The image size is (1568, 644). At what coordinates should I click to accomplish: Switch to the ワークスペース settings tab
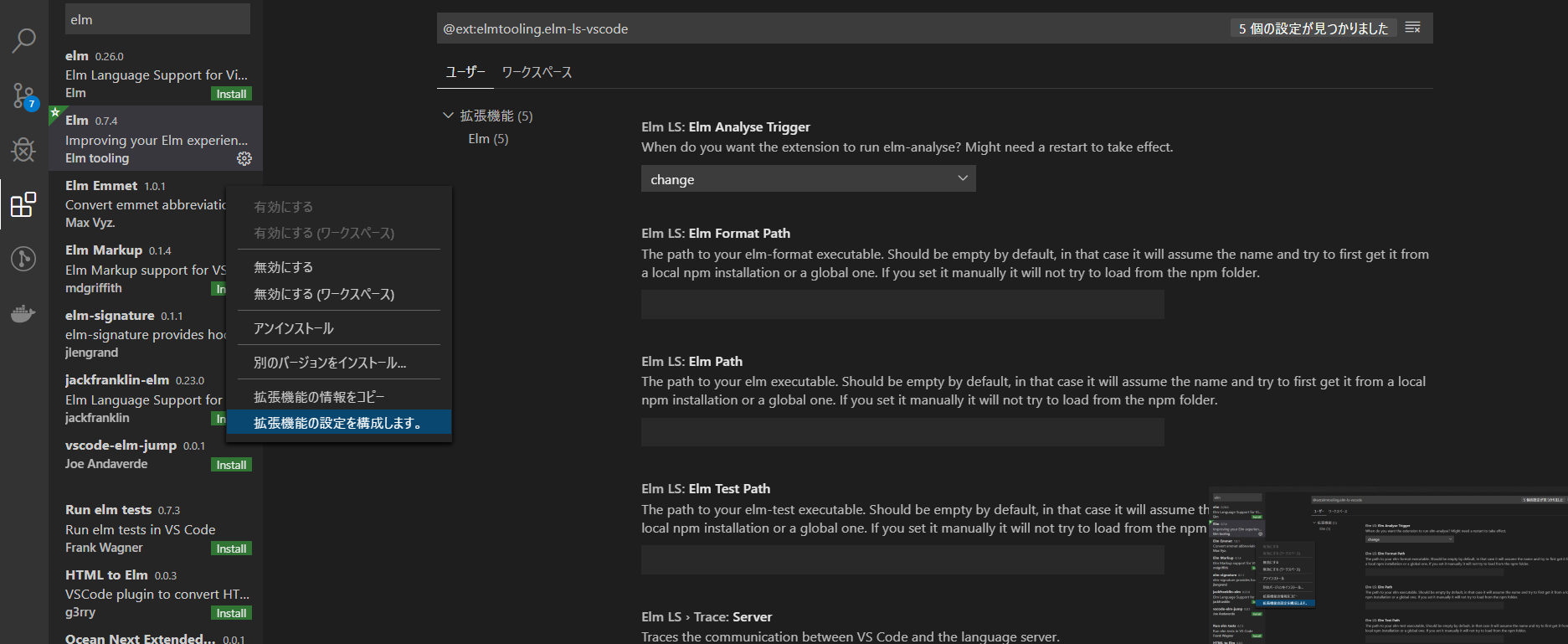(537, 72)
